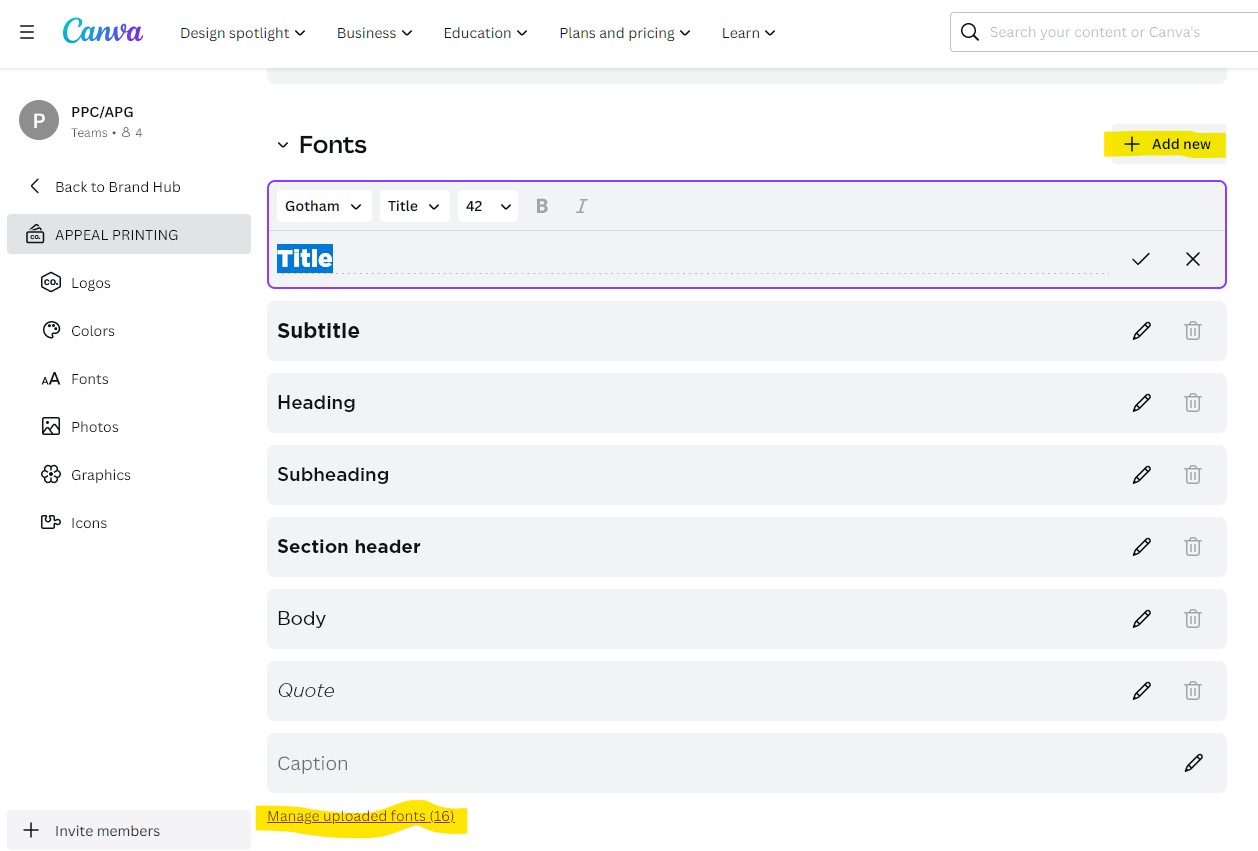The height and width of the screenshot is (851, 1258).
Task: Delete the Heading font style
Action: click(1192, 403)
